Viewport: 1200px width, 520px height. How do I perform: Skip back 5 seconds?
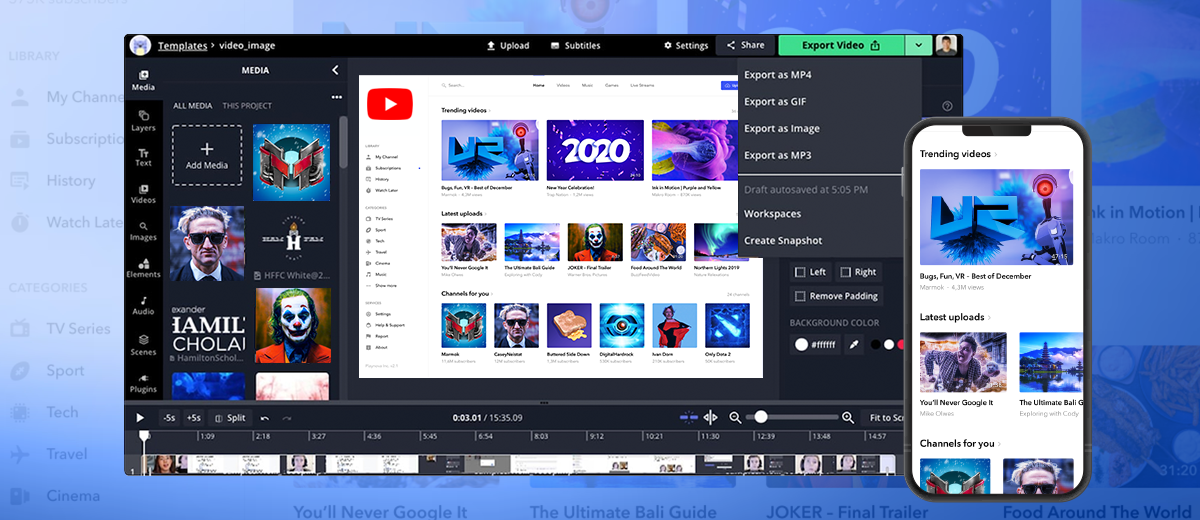coord(169,418)
